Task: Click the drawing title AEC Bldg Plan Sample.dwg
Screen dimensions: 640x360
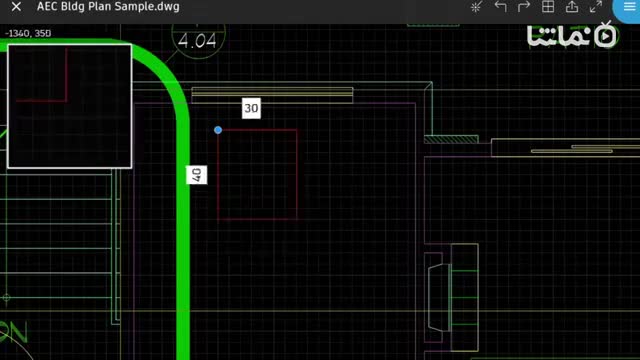Action: coord(108,7)
